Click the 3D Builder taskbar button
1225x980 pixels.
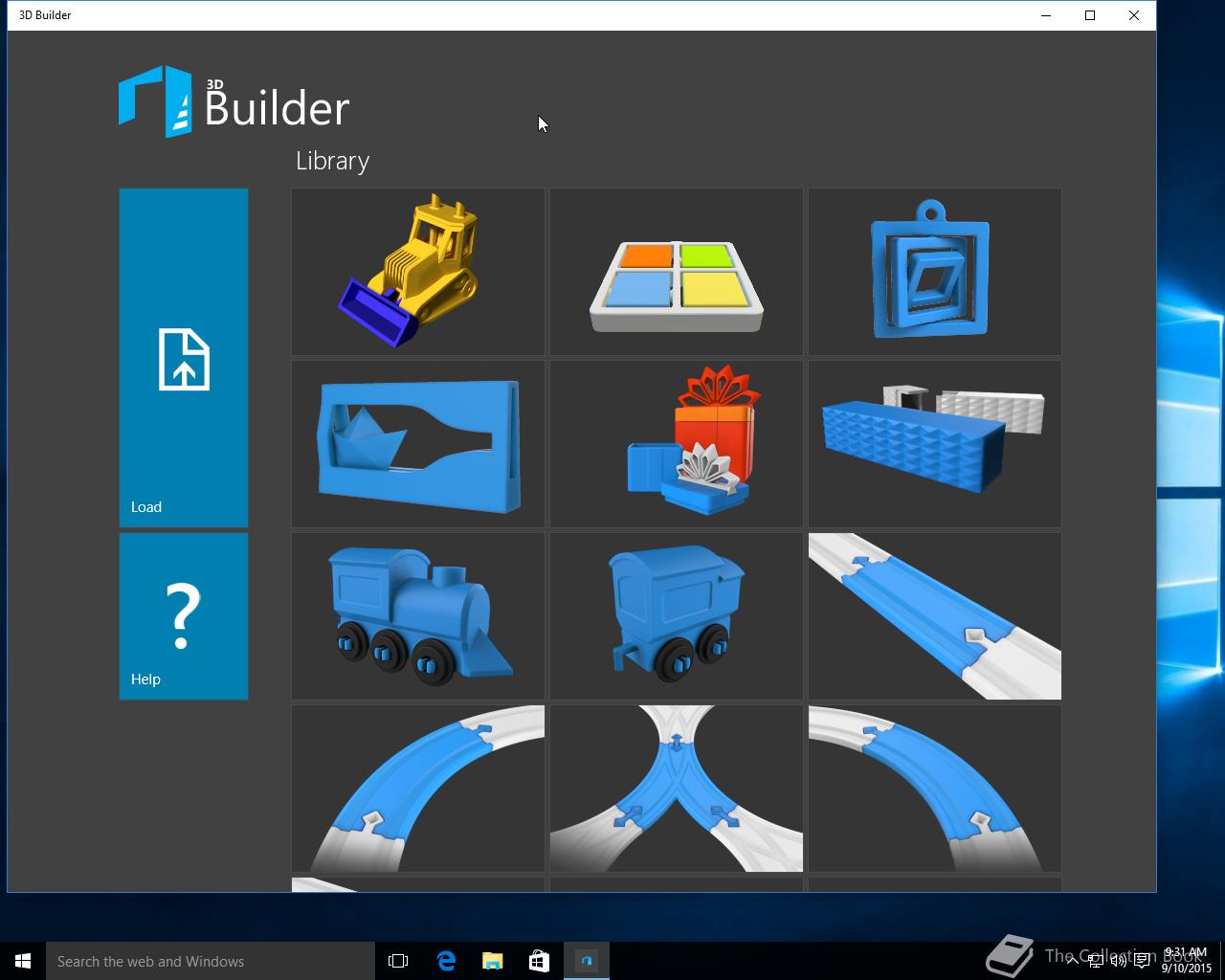click(587, 961)
